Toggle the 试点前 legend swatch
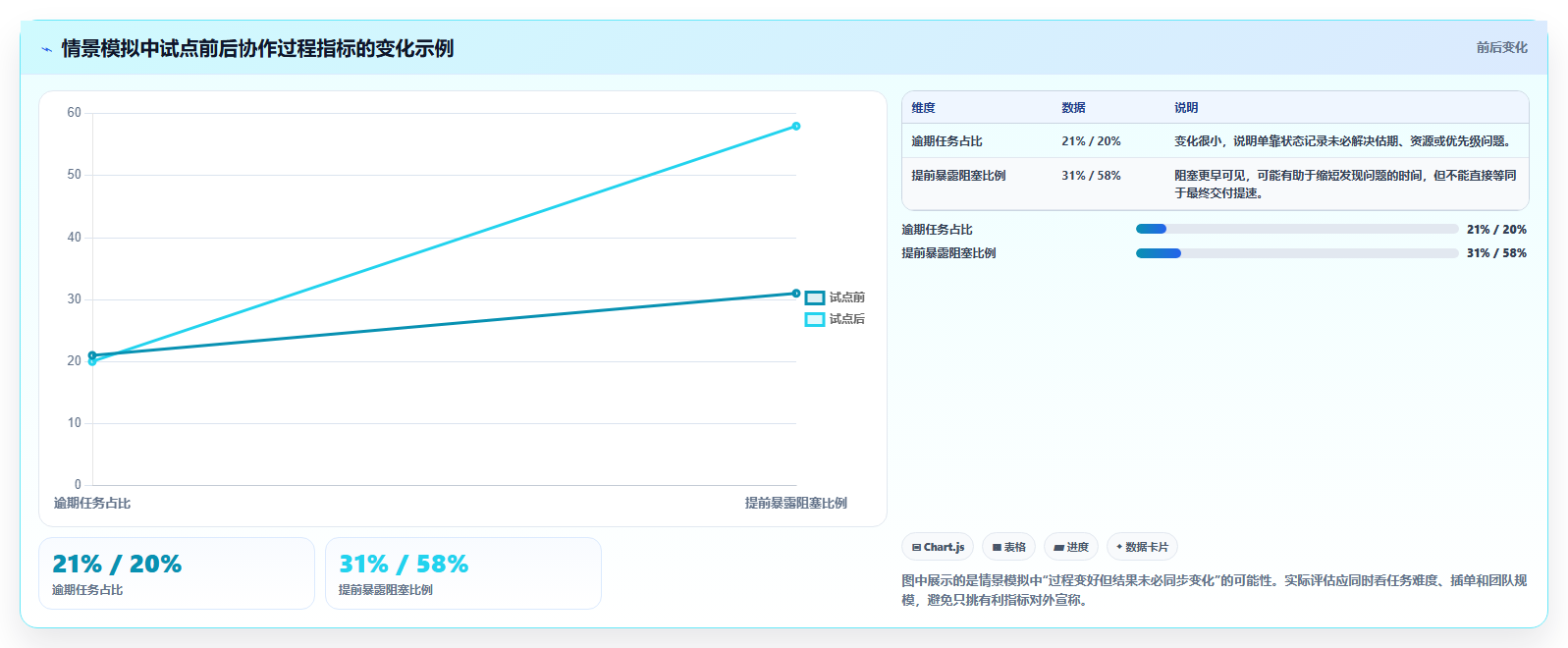The height and width of the screenshot is (648, 1568). tap(815, 297)
